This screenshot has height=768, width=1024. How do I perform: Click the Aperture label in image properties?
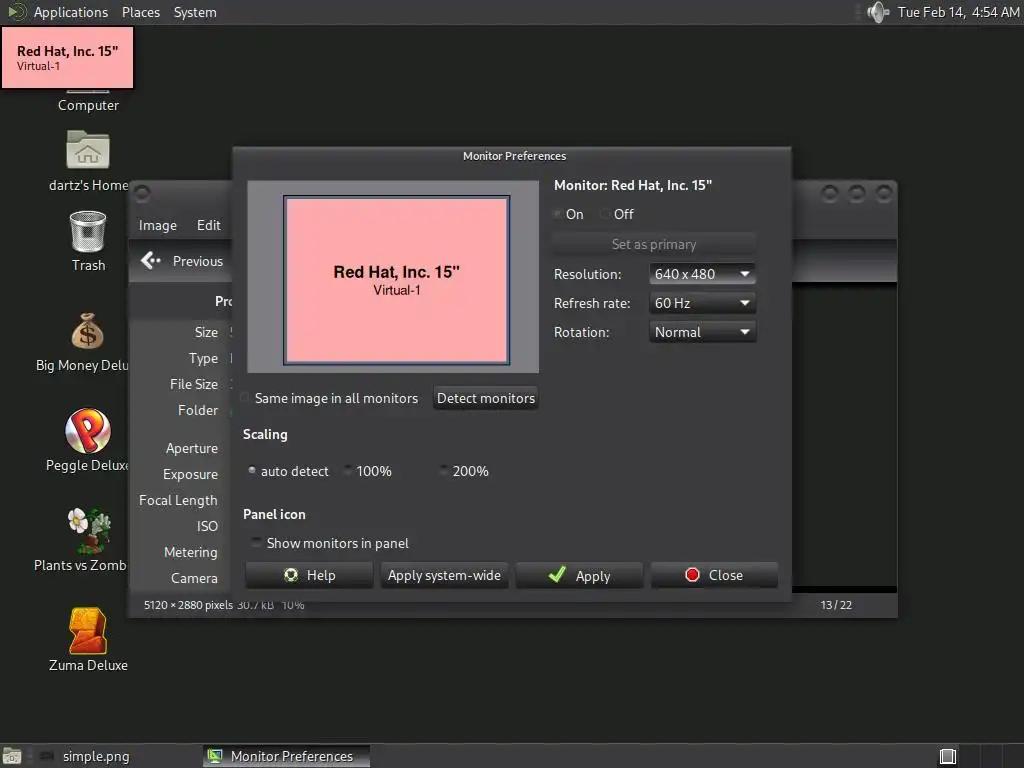click(x=191, y=448)
